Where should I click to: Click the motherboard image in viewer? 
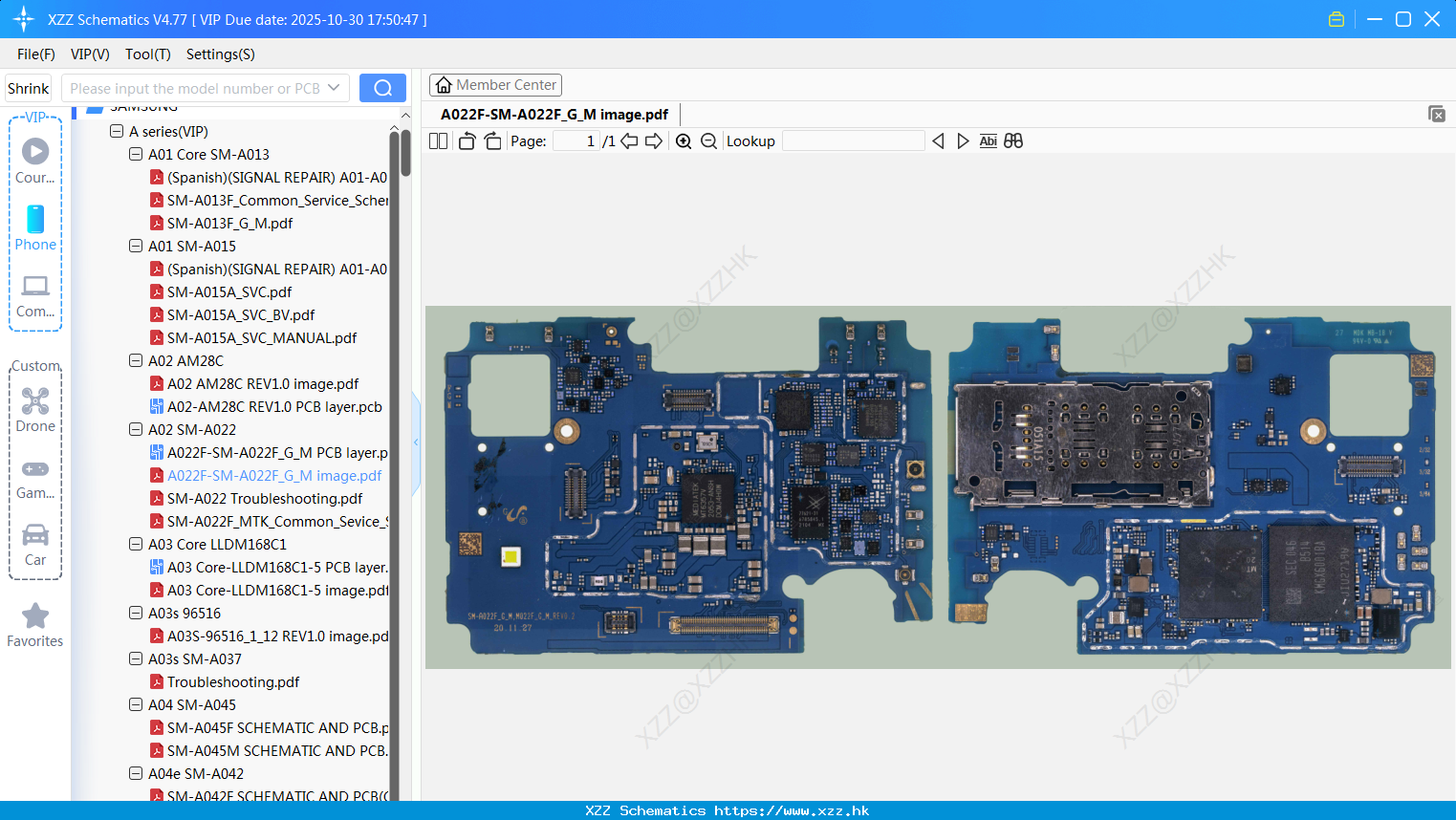click(938, 486)
